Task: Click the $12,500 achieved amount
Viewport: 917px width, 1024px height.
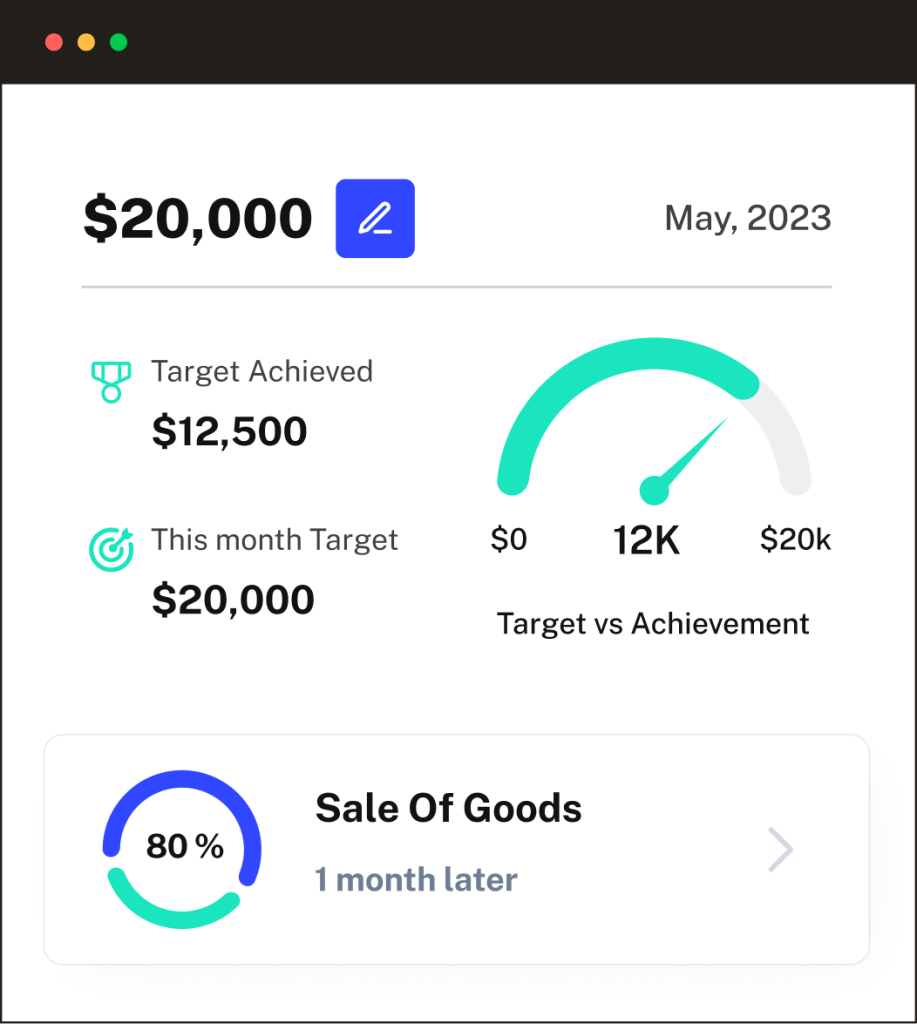Action: [x=229, y=431]
